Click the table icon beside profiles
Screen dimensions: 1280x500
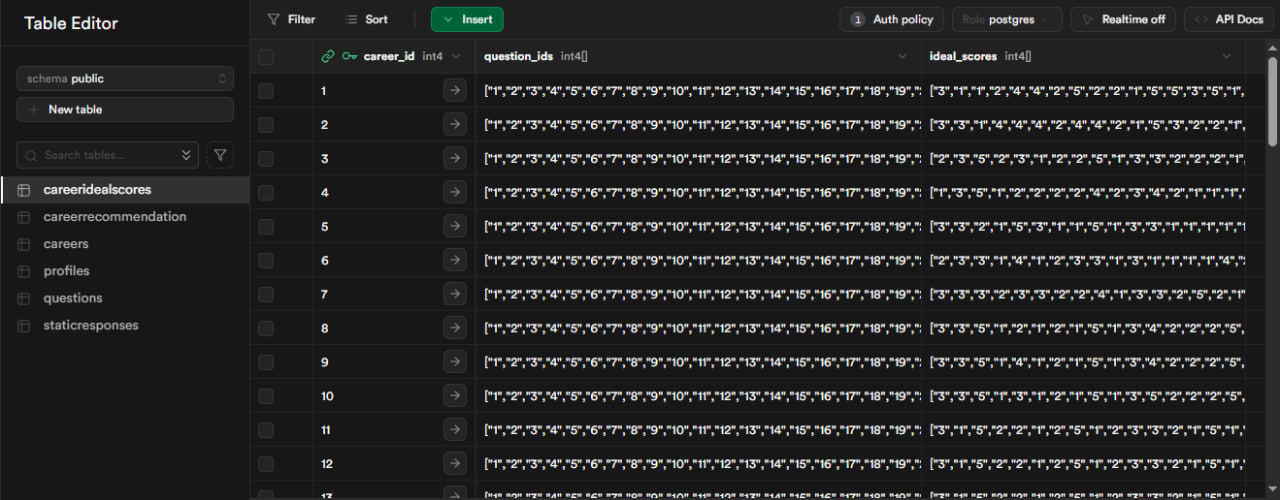tap(24, 271)
